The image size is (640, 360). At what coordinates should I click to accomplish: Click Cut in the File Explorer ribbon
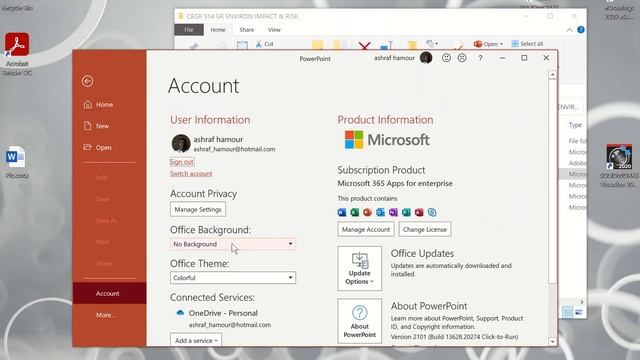(x=264, y=44)
